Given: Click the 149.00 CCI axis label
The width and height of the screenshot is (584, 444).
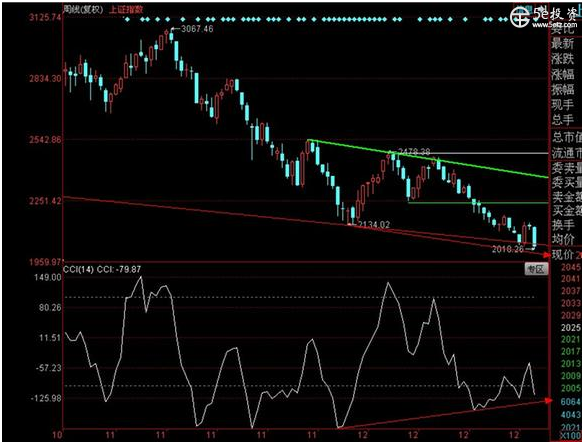Looking at the screenshot, I should pyautogui.click(x=48, y=277).
